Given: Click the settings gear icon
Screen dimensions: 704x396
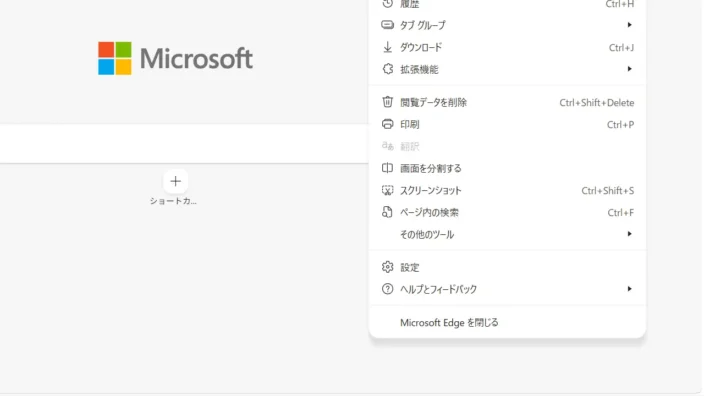Looking at the screenshot, I should (x=387, y=267).
